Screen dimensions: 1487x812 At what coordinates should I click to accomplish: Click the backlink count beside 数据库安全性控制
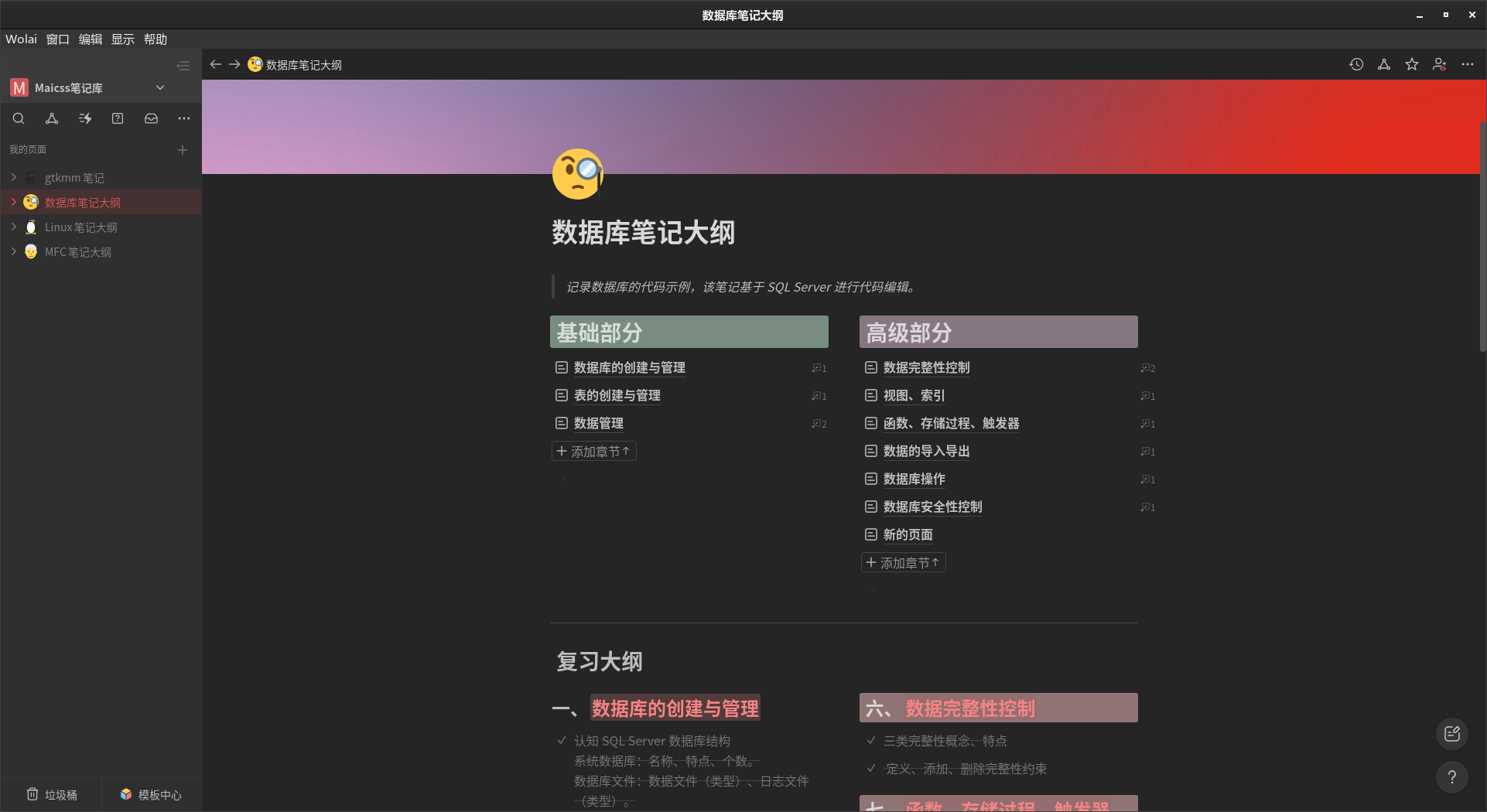click(1148, 507)
